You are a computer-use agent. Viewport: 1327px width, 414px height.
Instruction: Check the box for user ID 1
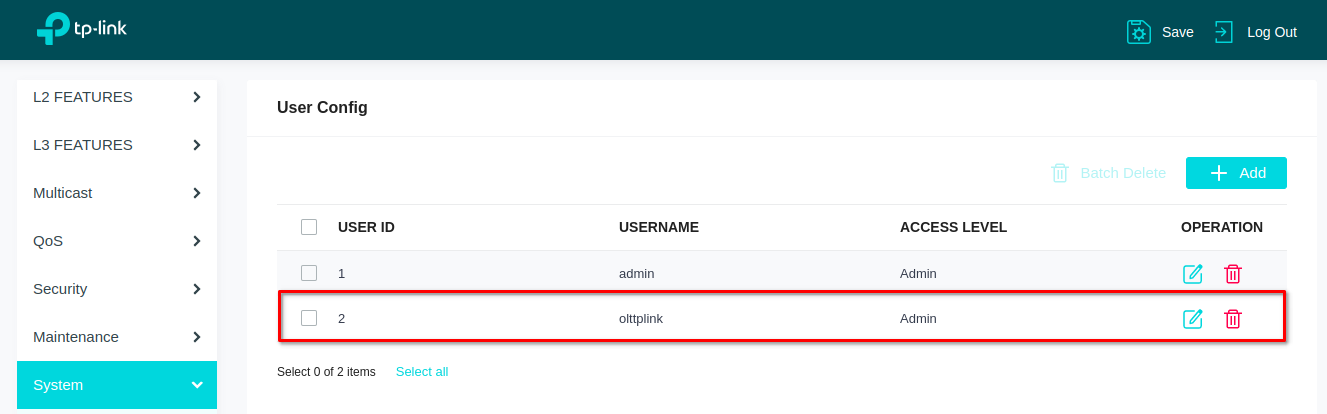309,273
